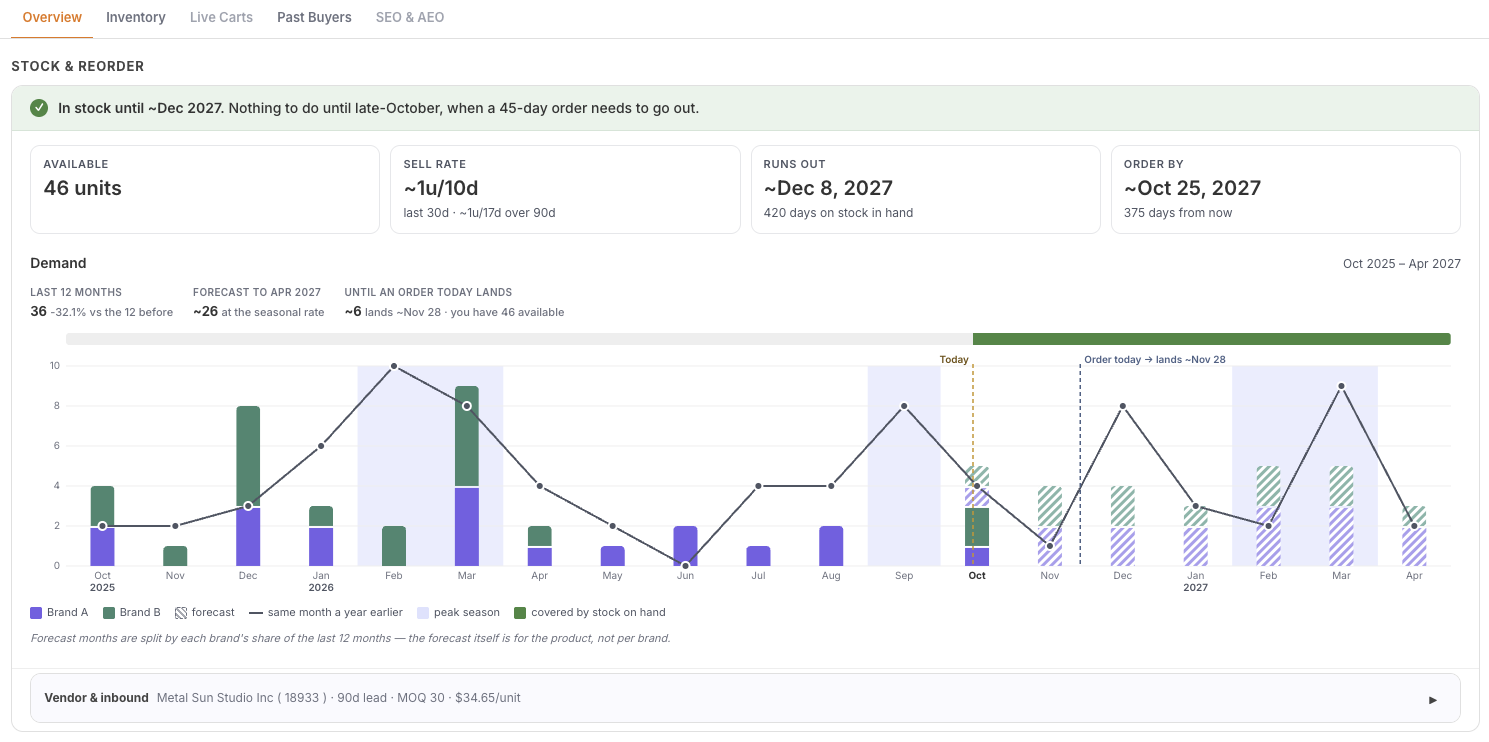Click the November 2026 forecast bar
The image size is (1489, 742).
pos(1050,526)
